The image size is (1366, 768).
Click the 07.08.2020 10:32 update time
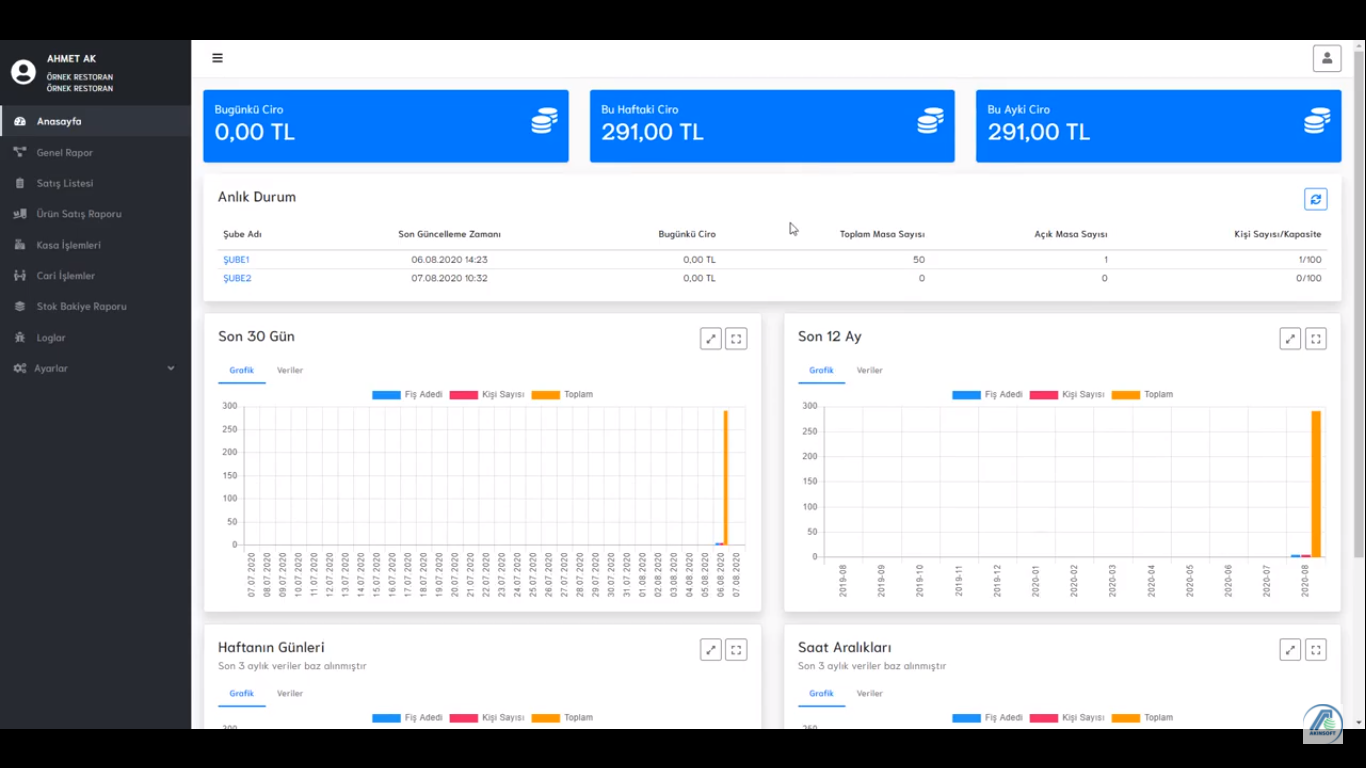[x=449, y=278]
